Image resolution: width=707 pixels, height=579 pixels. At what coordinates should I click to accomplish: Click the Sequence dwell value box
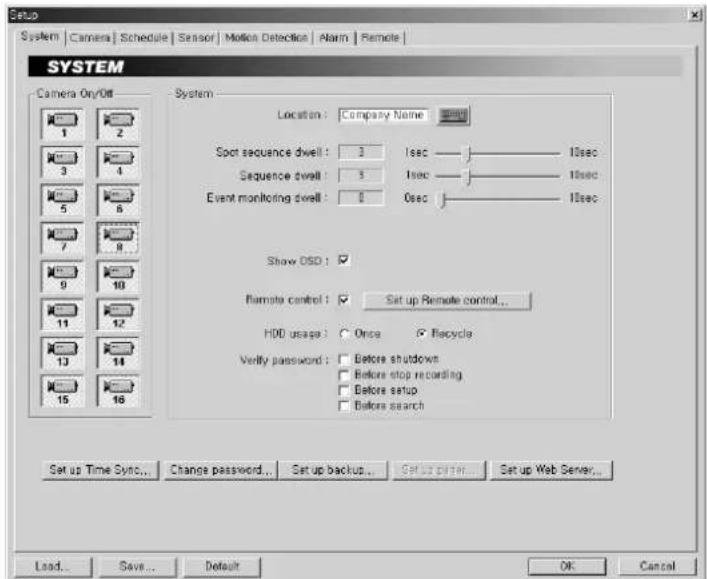pos(361,175)
